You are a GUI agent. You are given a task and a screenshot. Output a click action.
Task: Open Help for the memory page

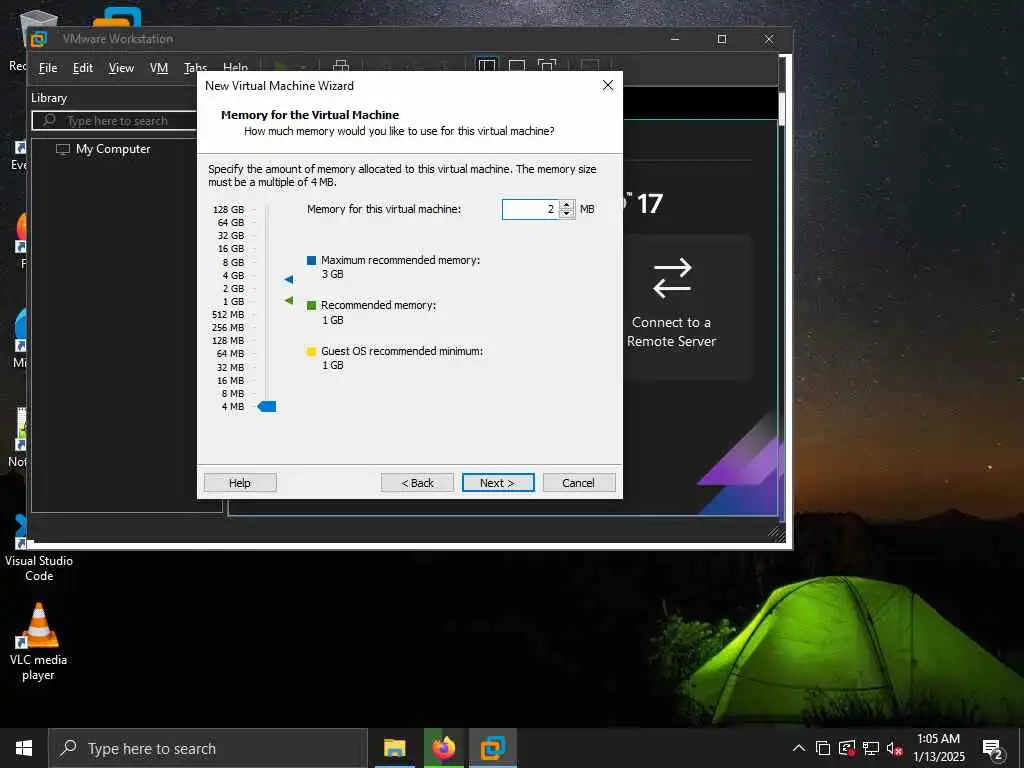tap(240, 483)
